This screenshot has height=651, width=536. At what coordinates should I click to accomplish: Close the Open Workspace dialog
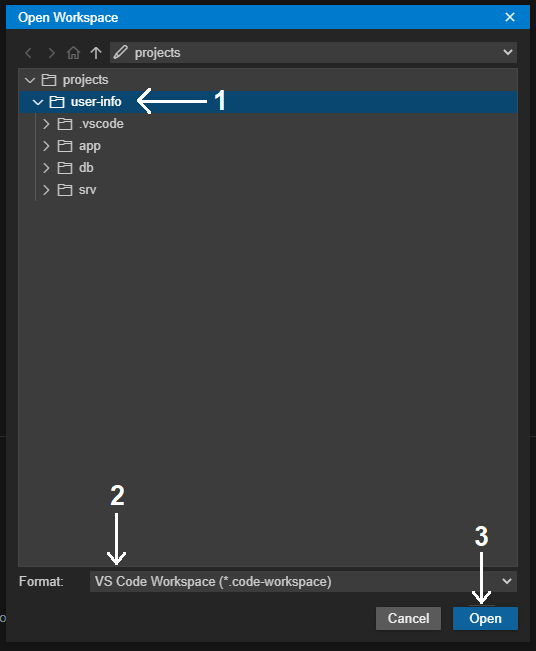click(510, 17)
